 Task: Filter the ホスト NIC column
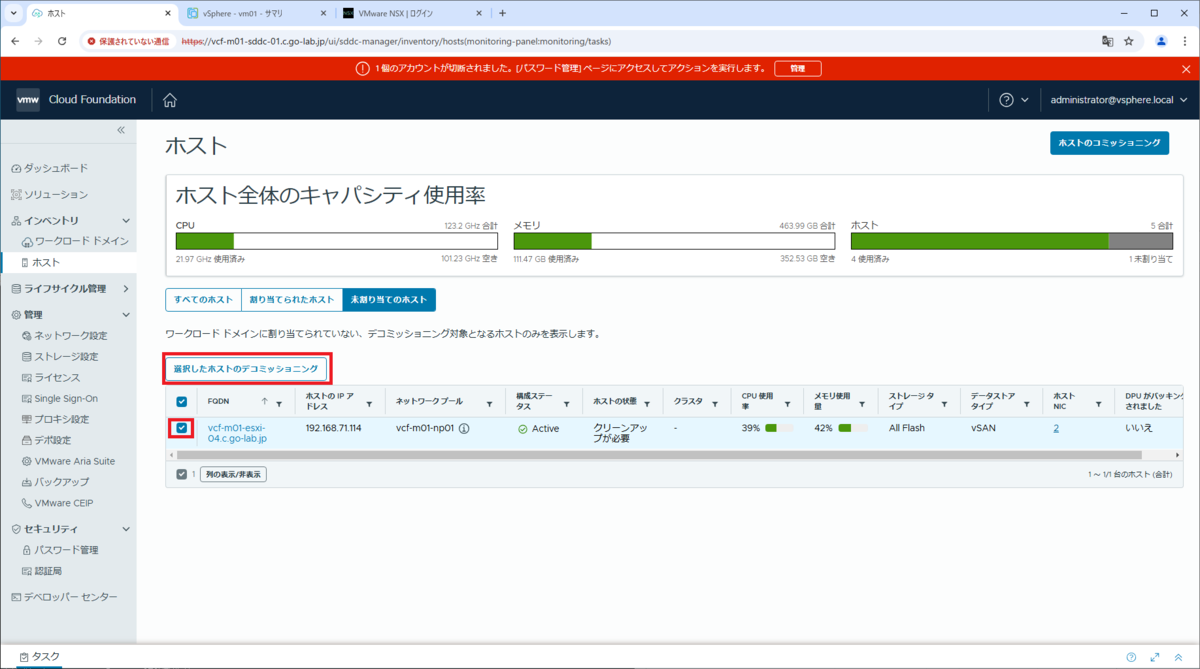(1098, 404)
